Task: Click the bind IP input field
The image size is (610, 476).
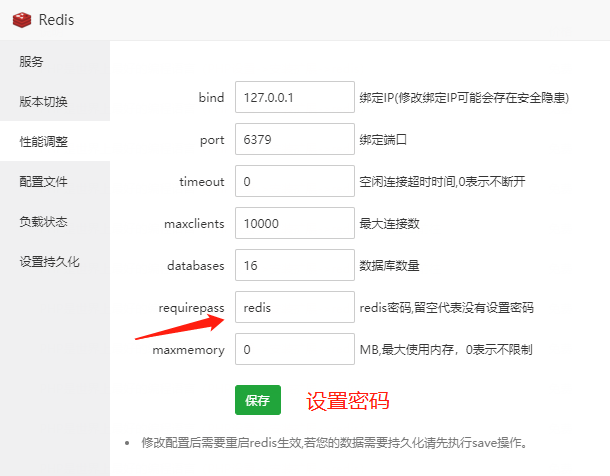Action: [294, 98]
